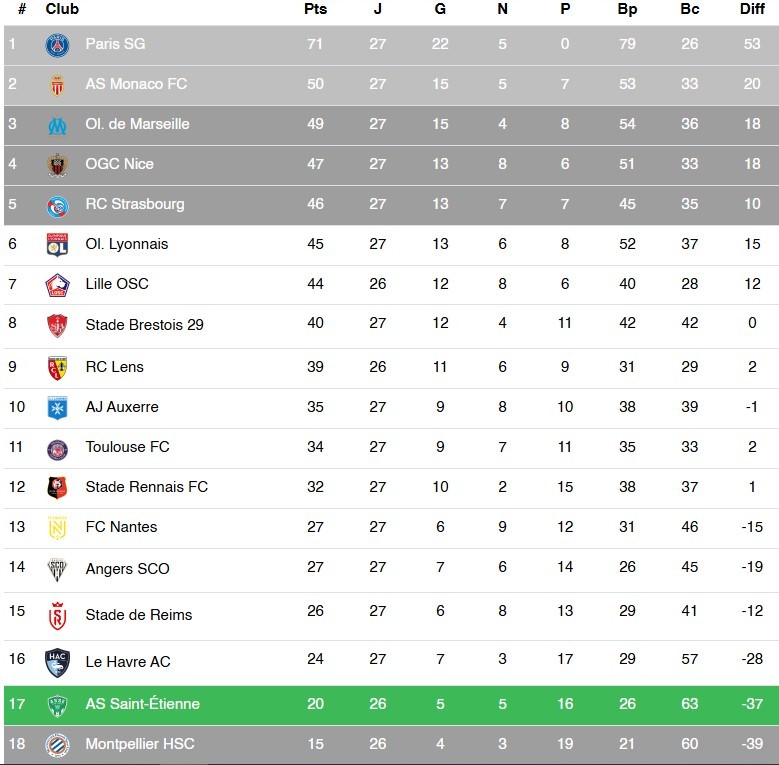Viewport: 779px width, 765px height.
Task: Click the Ol. Lyonnais crest icon
Action: click(57, 245)
